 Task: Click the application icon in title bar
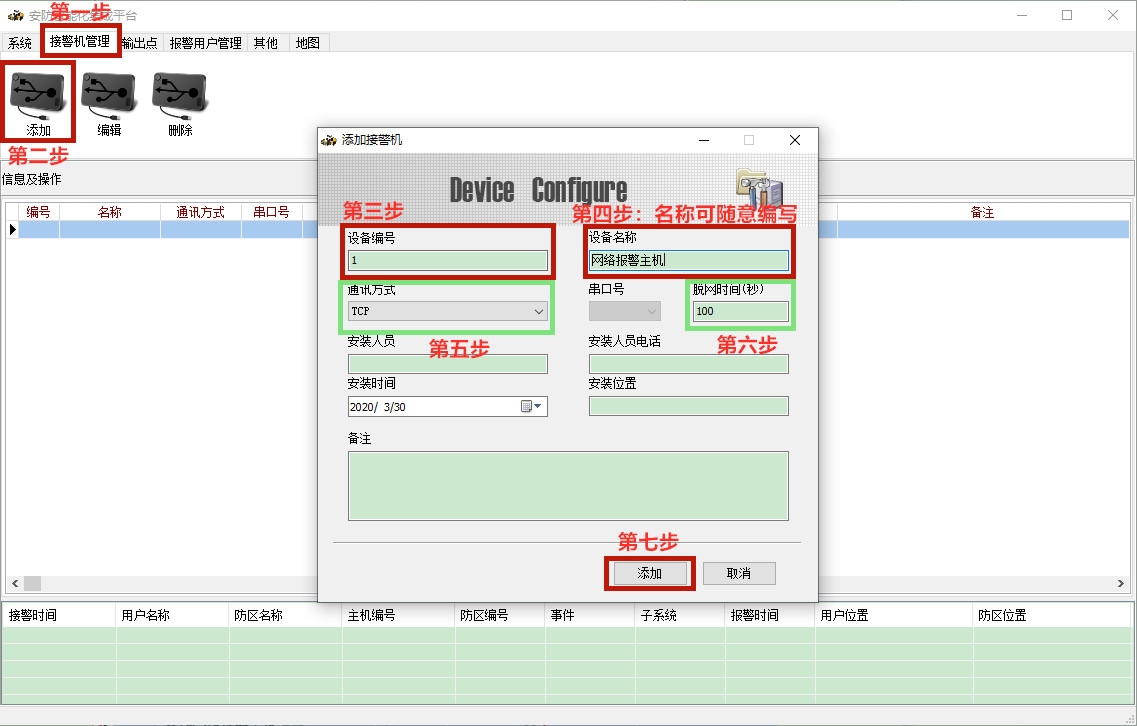15,15
